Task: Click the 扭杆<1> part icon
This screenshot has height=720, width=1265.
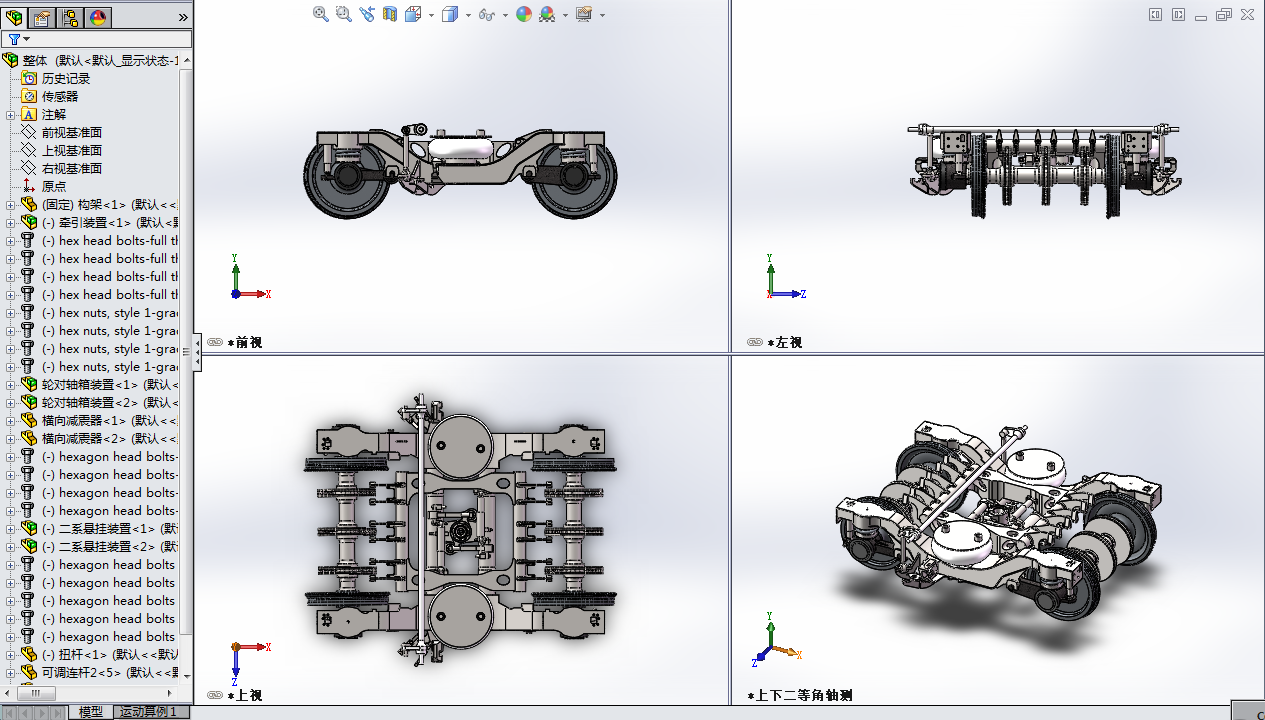Action: coord(28,654)
